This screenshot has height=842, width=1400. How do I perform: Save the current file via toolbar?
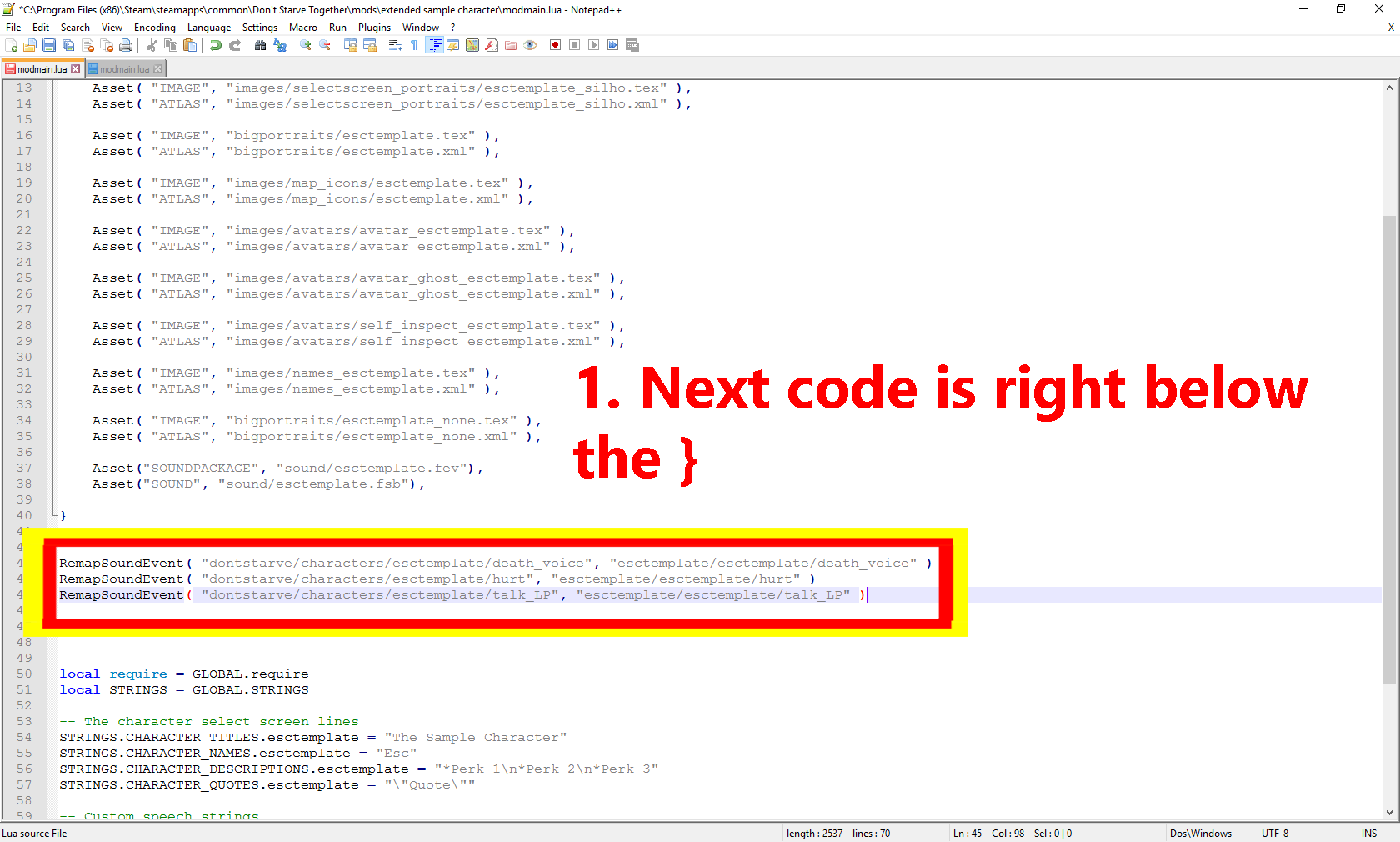(x=49, y=45)
